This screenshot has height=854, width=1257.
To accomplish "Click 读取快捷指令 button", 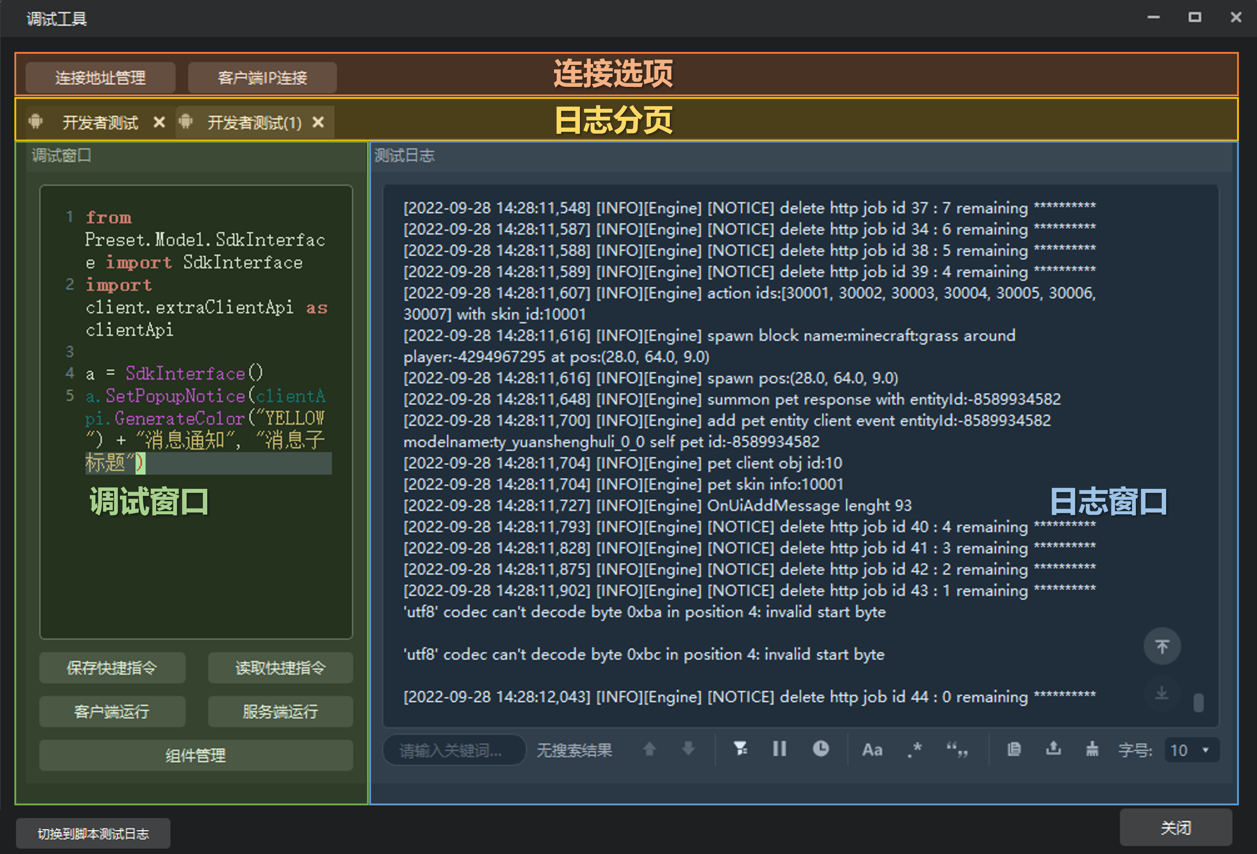I will coord(280,668).
